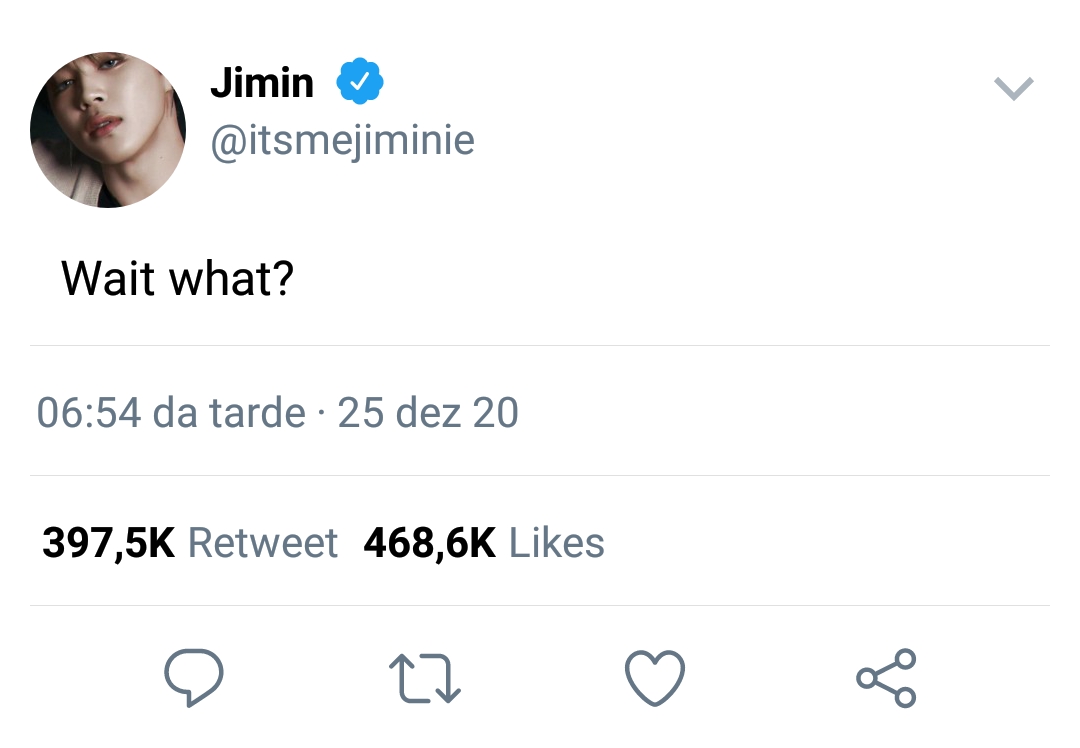Expand the tweet options chevron
Viewport: 1080px width, 748px height.
[x=1013, y=89]
